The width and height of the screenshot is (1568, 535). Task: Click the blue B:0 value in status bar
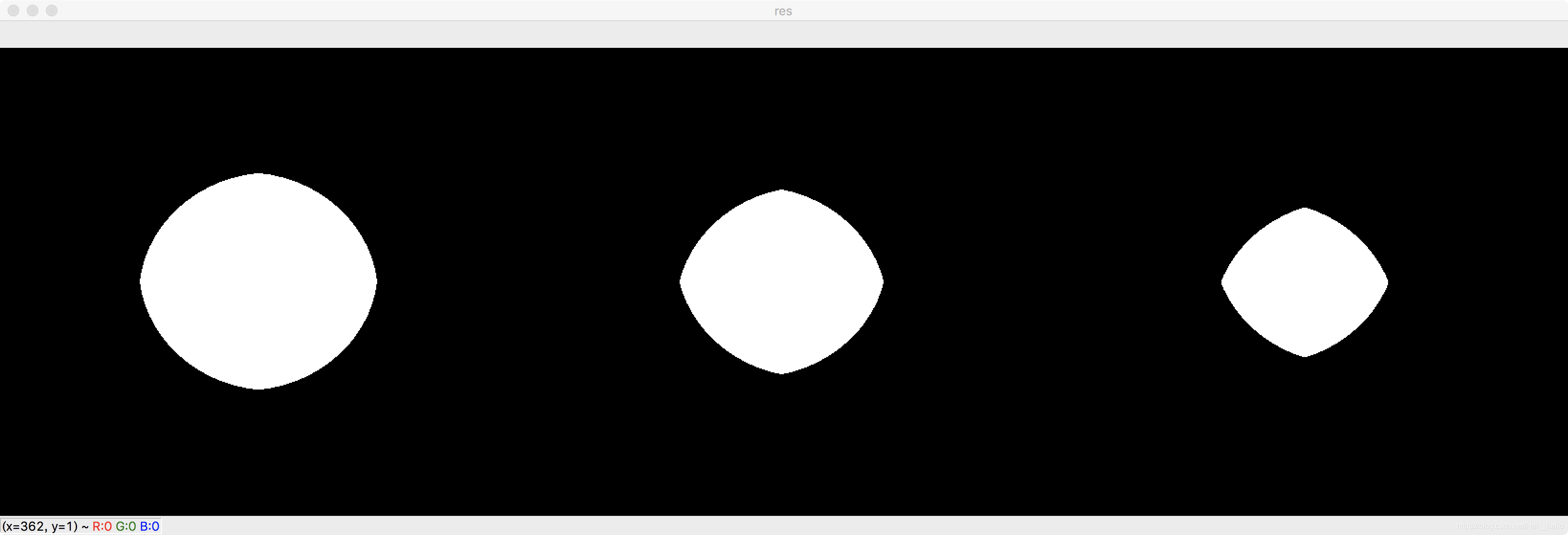150,526
